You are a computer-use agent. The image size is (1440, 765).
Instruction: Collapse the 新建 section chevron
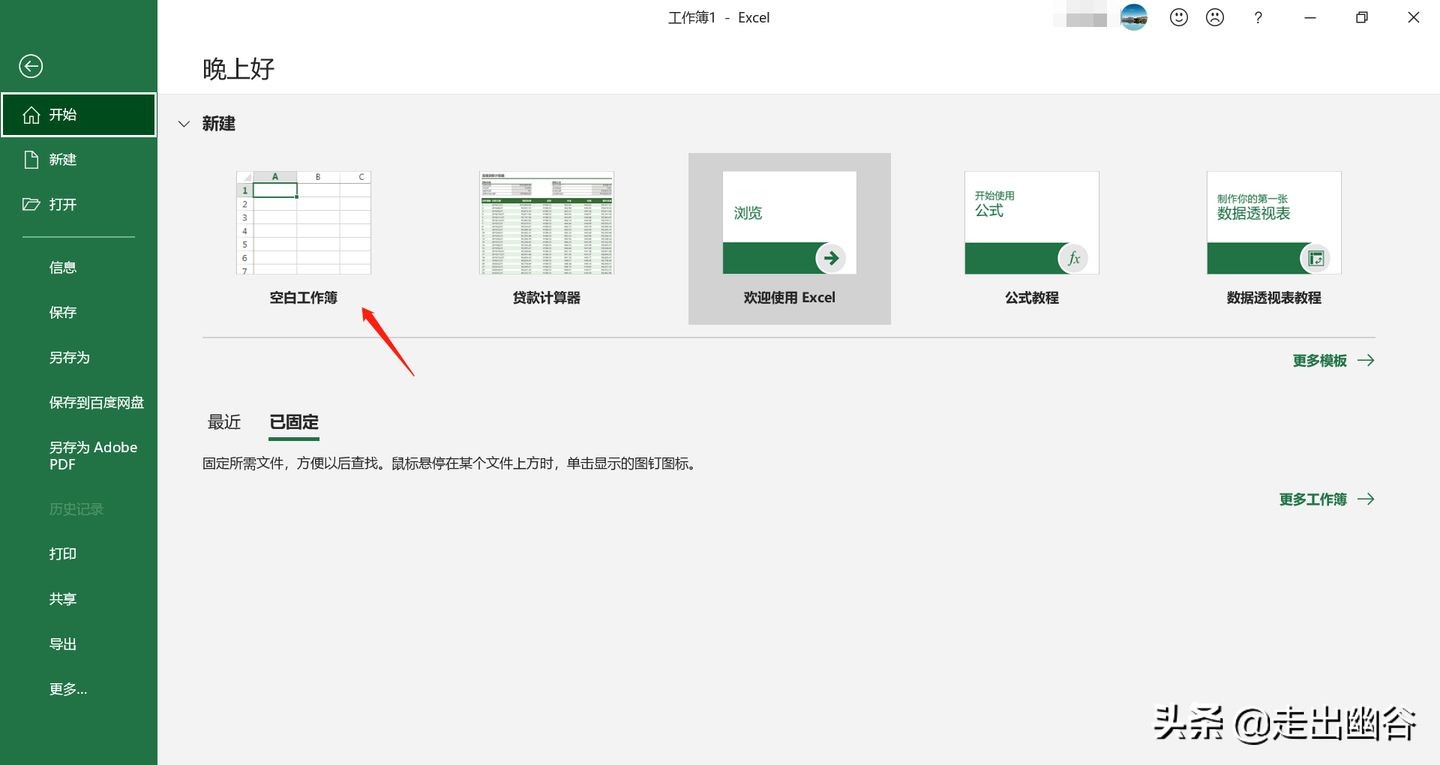(x=183, y=124)
